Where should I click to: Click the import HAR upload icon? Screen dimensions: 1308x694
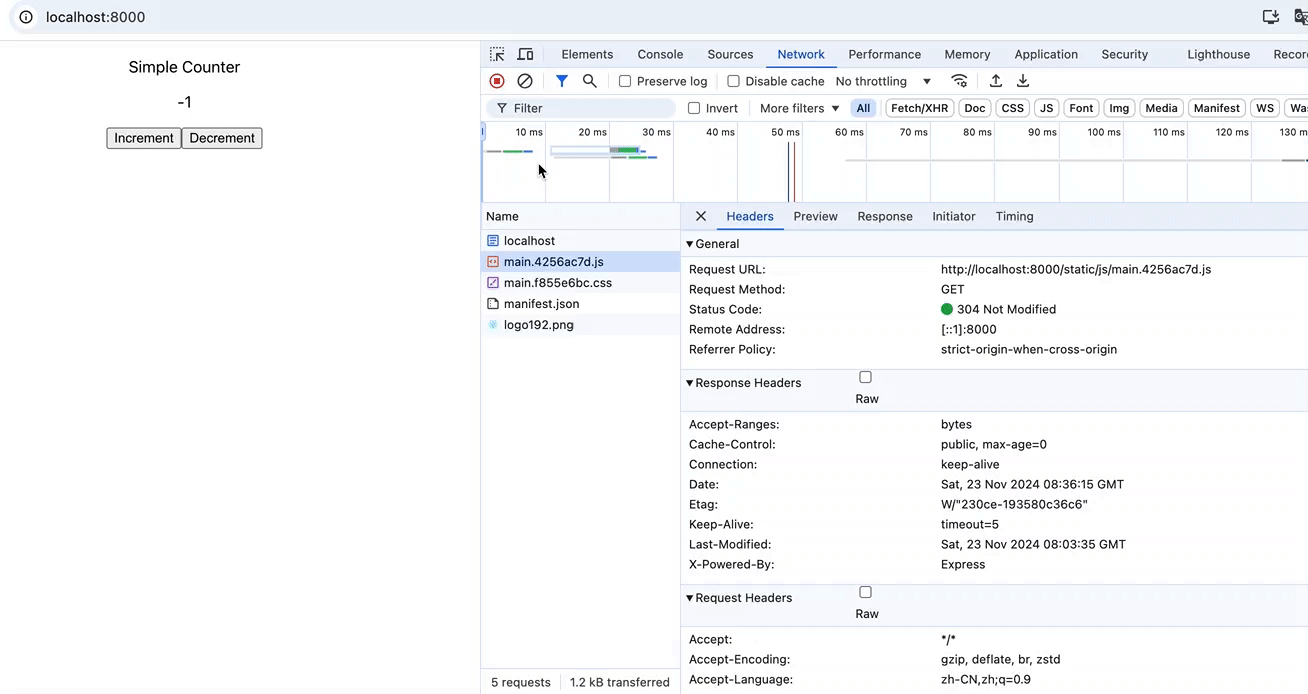tap(996, 81)
